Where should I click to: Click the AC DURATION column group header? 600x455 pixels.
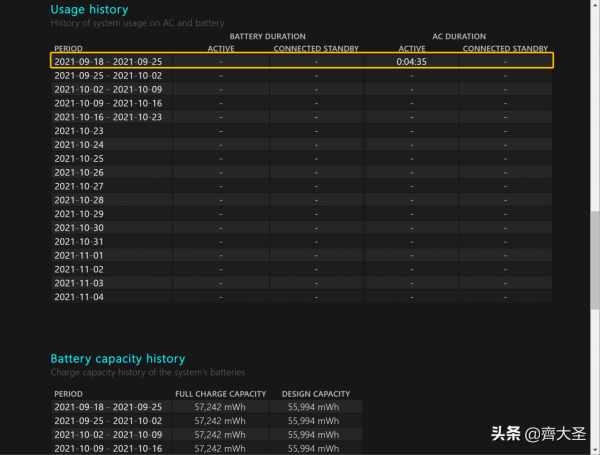[x=458, y=37]
